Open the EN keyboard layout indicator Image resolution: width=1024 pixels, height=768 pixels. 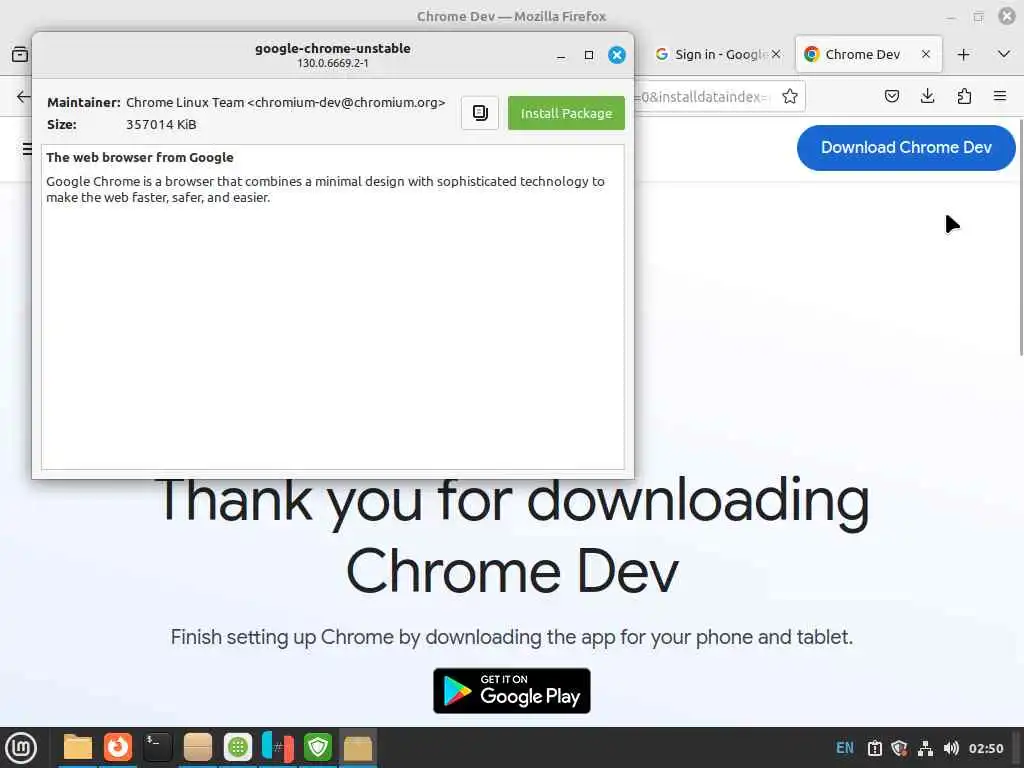coord(844,748)
